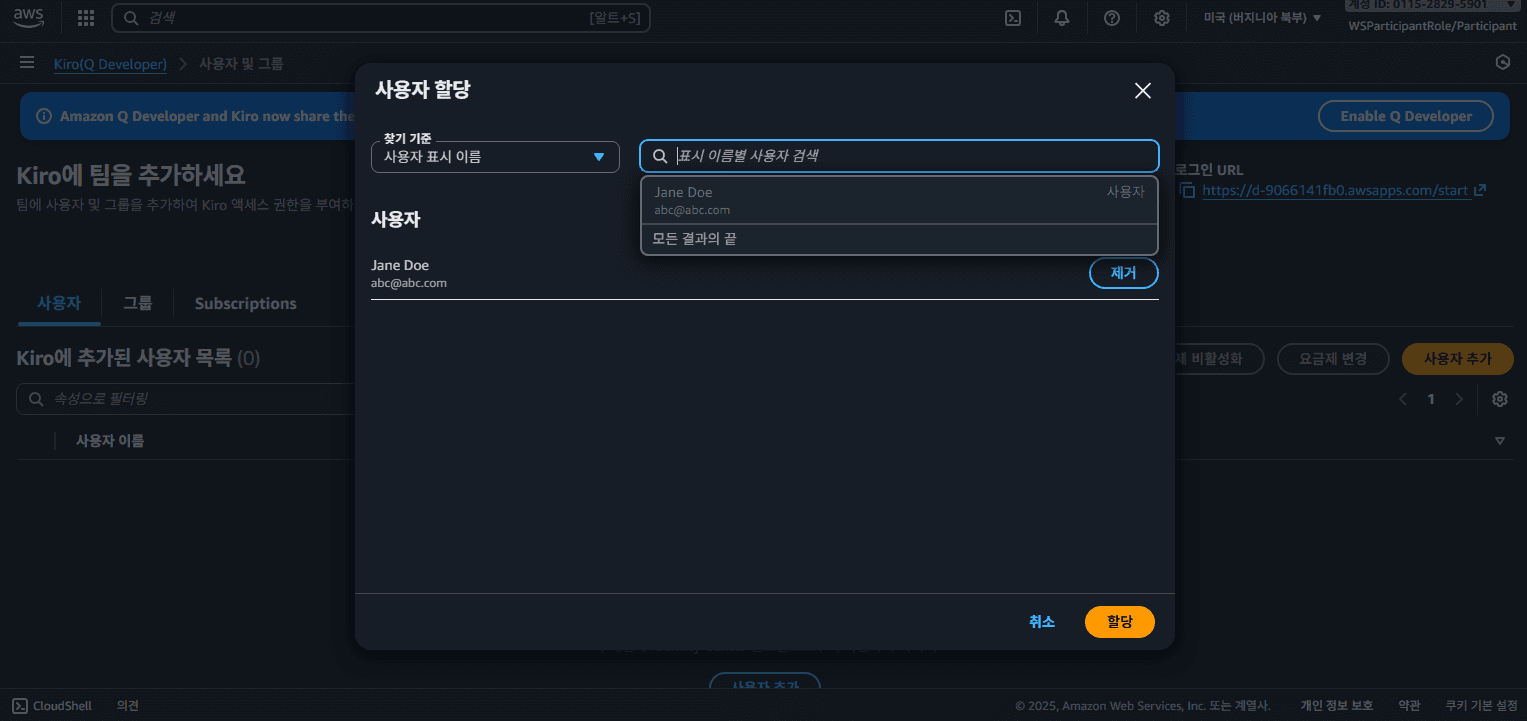Screen dimensions: 1527x721
Task: Open the AWS services grid menu
Action: (86, 18)
